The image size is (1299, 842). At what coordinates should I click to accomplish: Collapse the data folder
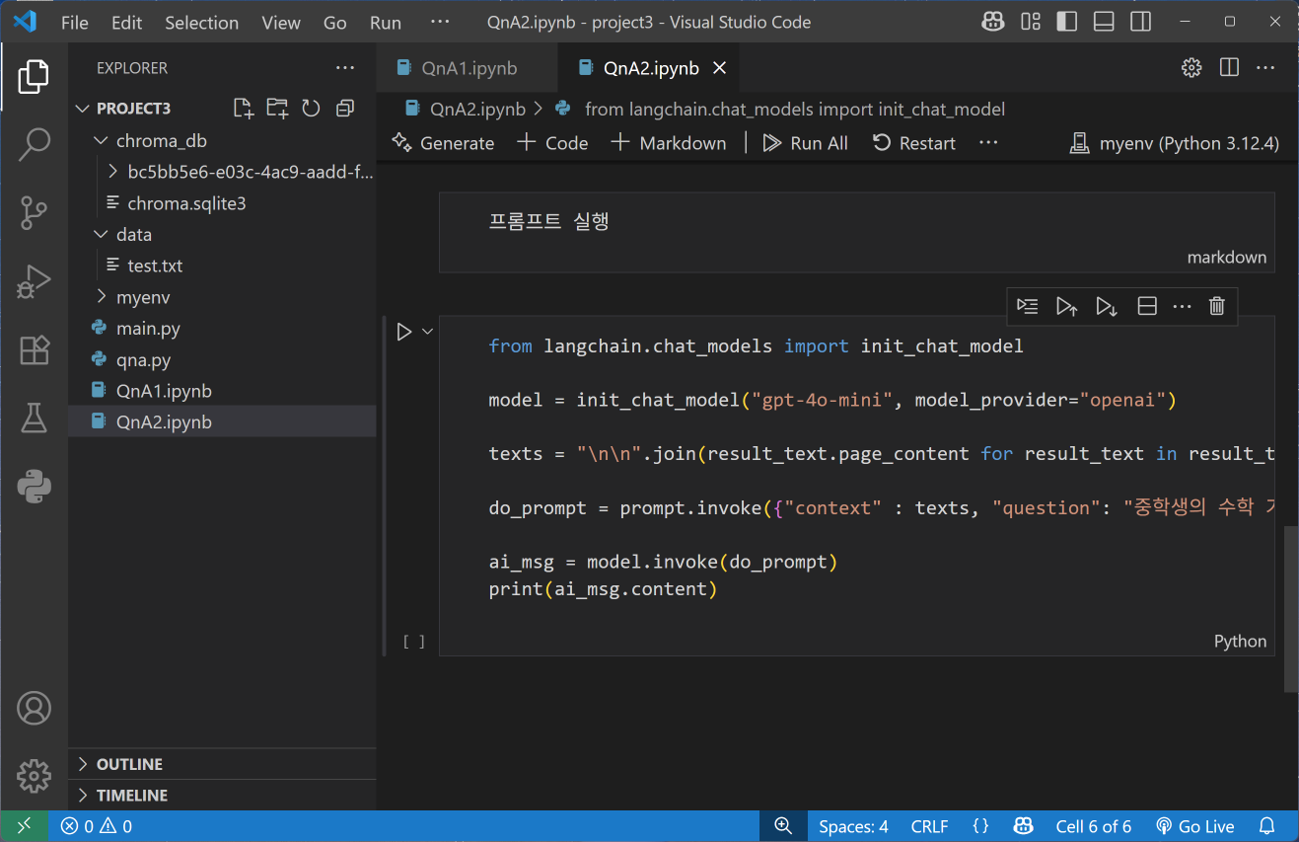(x=101, y=235)
